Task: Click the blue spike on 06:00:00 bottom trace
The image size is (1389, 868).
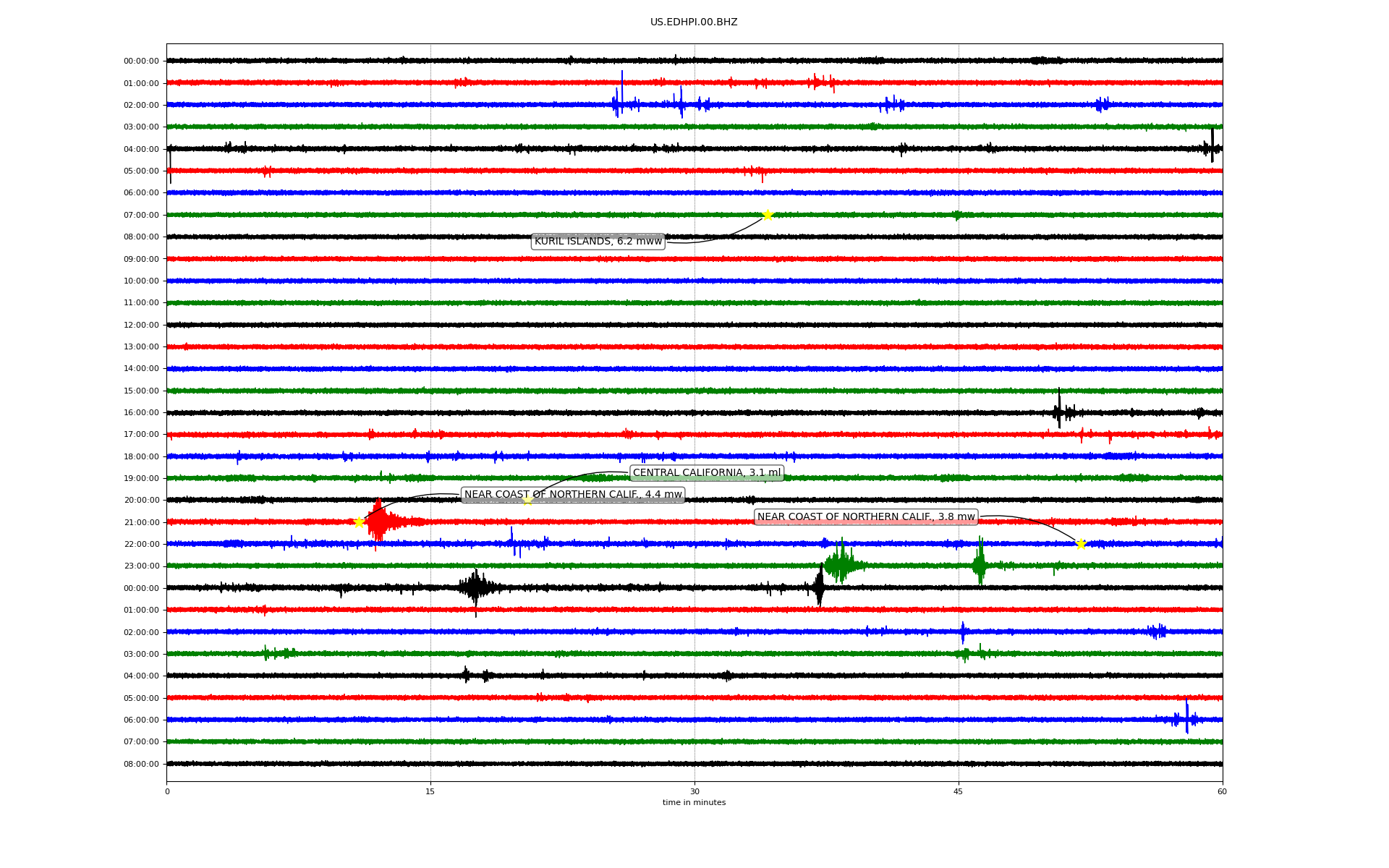Action: pyautogui.click(x=1186, y=718)
